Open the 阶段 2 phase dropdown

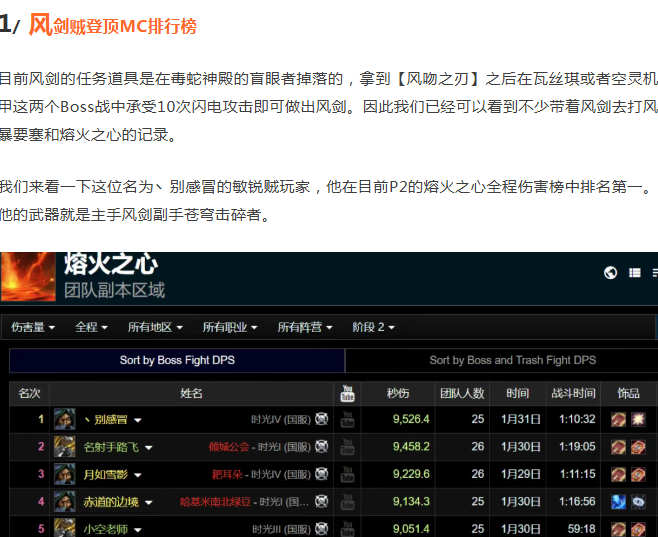[373, 327]
